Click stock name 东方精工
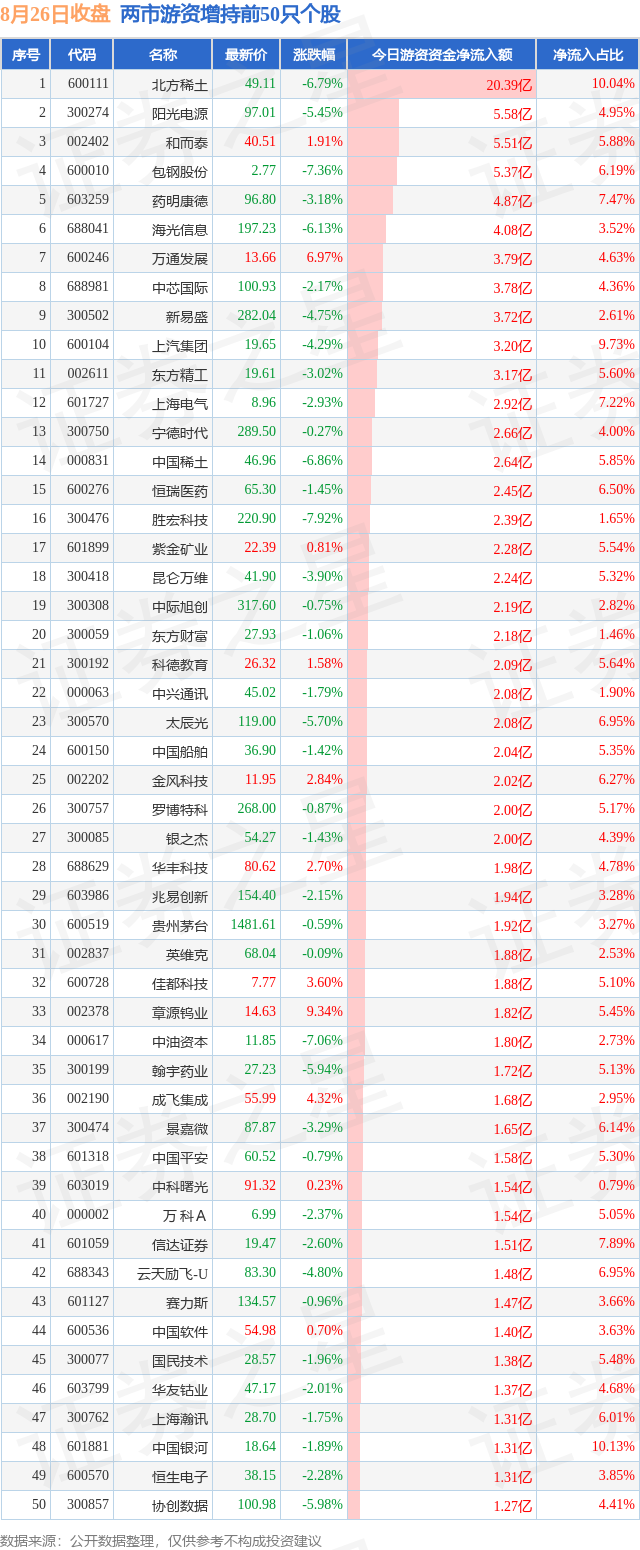Screen dimensions: 640x1550 point(180,375)
